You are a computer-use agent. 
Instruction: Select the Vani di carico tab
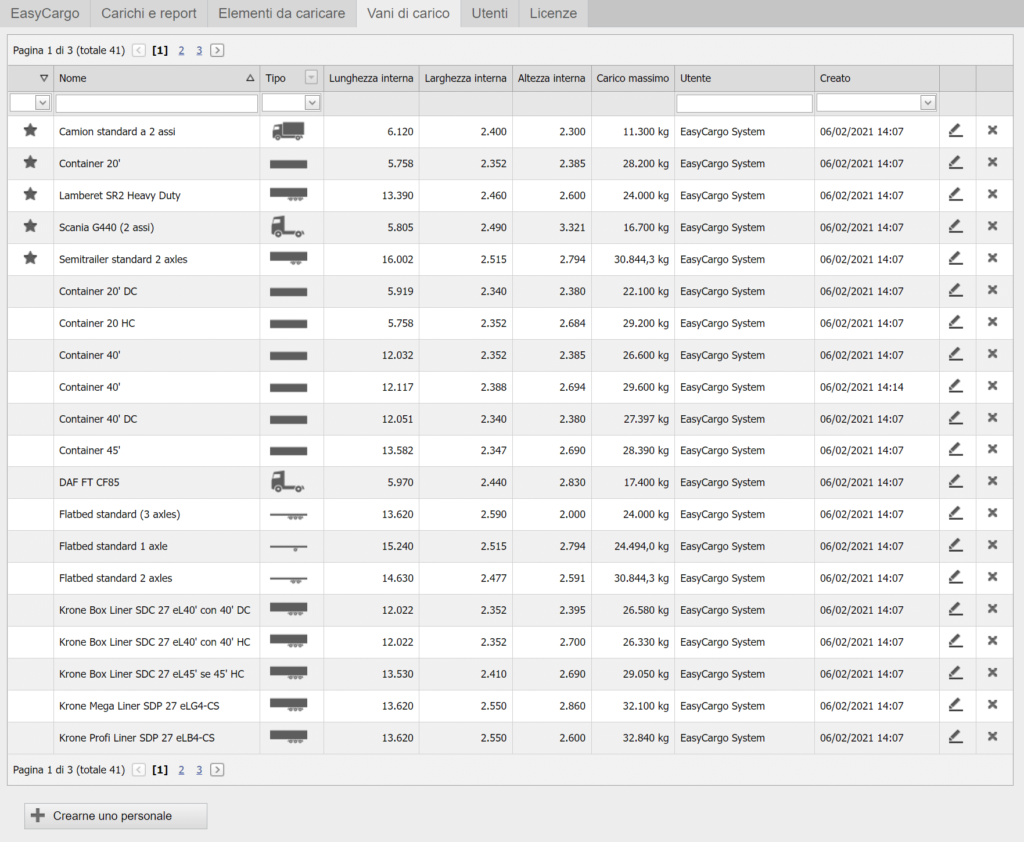pos(408,13)
